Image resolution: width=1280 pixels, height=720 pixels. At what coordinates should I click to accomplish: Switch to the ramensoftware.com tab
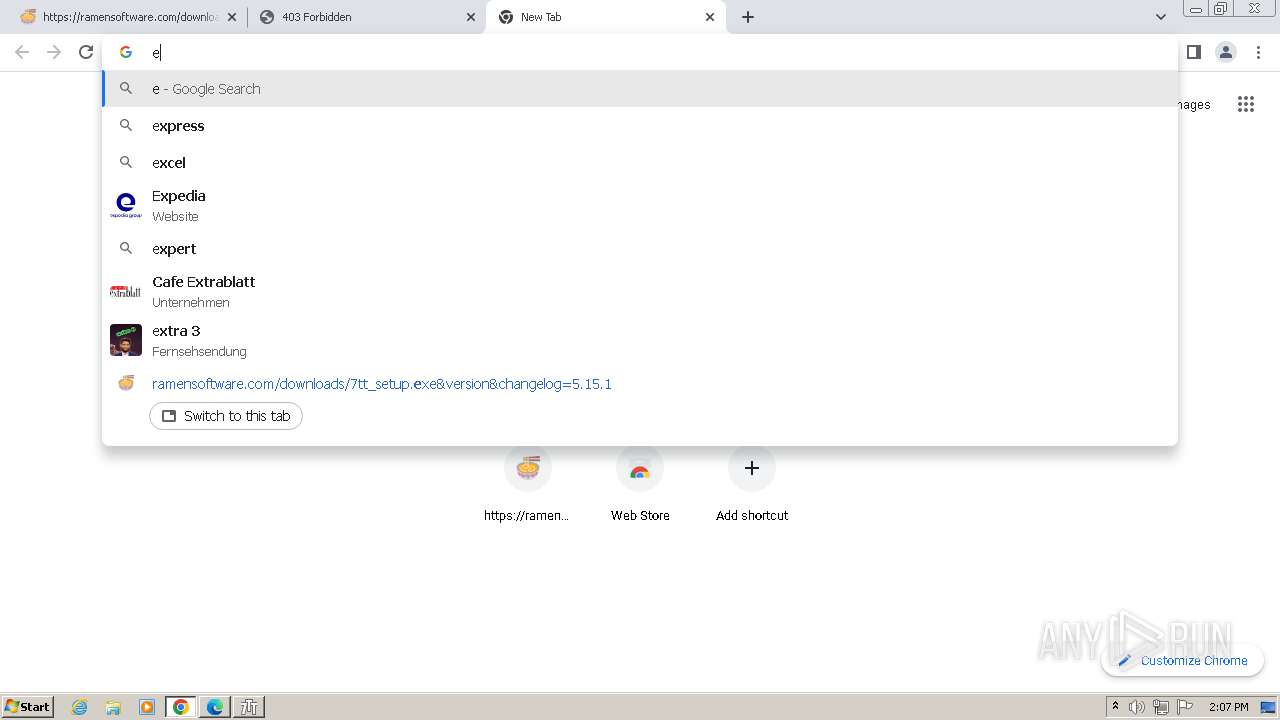click(x=127, y=17)
